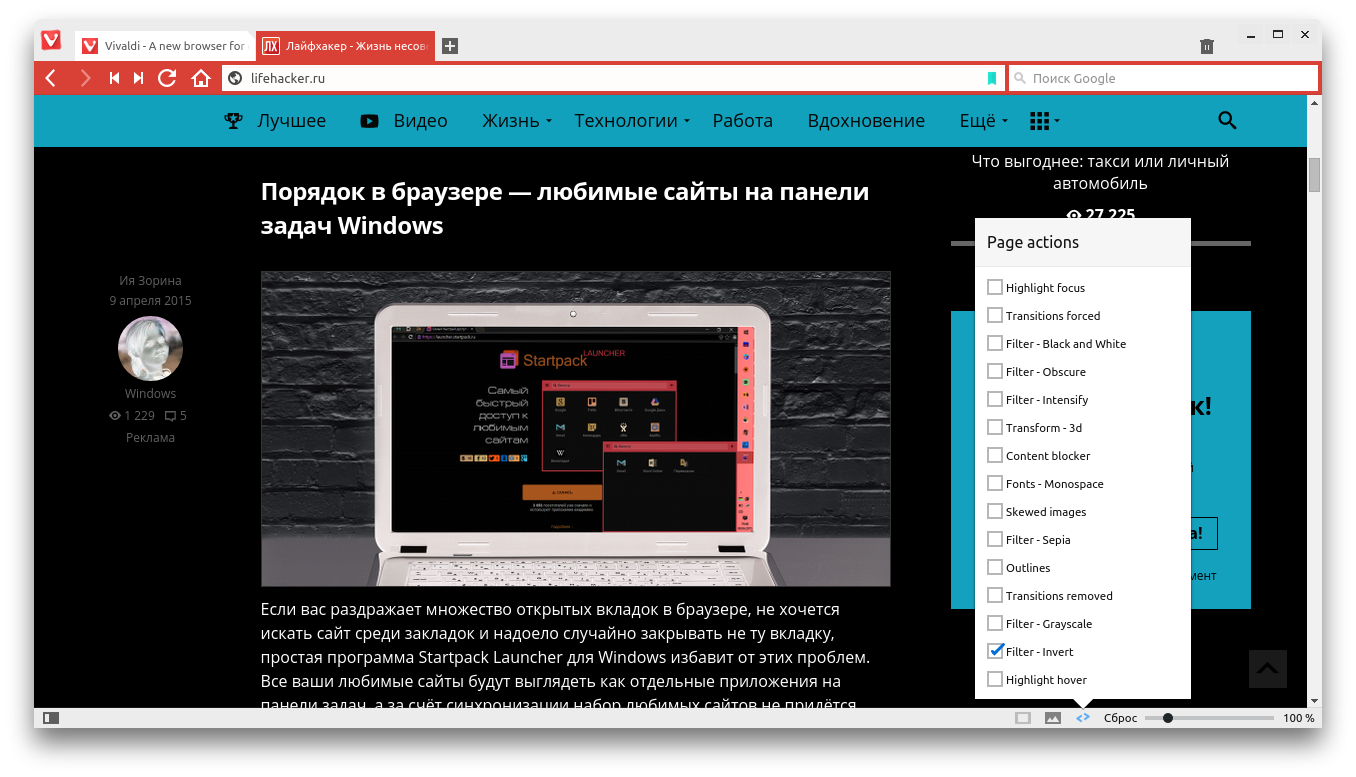Screen dimensions: 1356x777
Task: Open the new tab plus button
Action: click(x=450, y=46)
